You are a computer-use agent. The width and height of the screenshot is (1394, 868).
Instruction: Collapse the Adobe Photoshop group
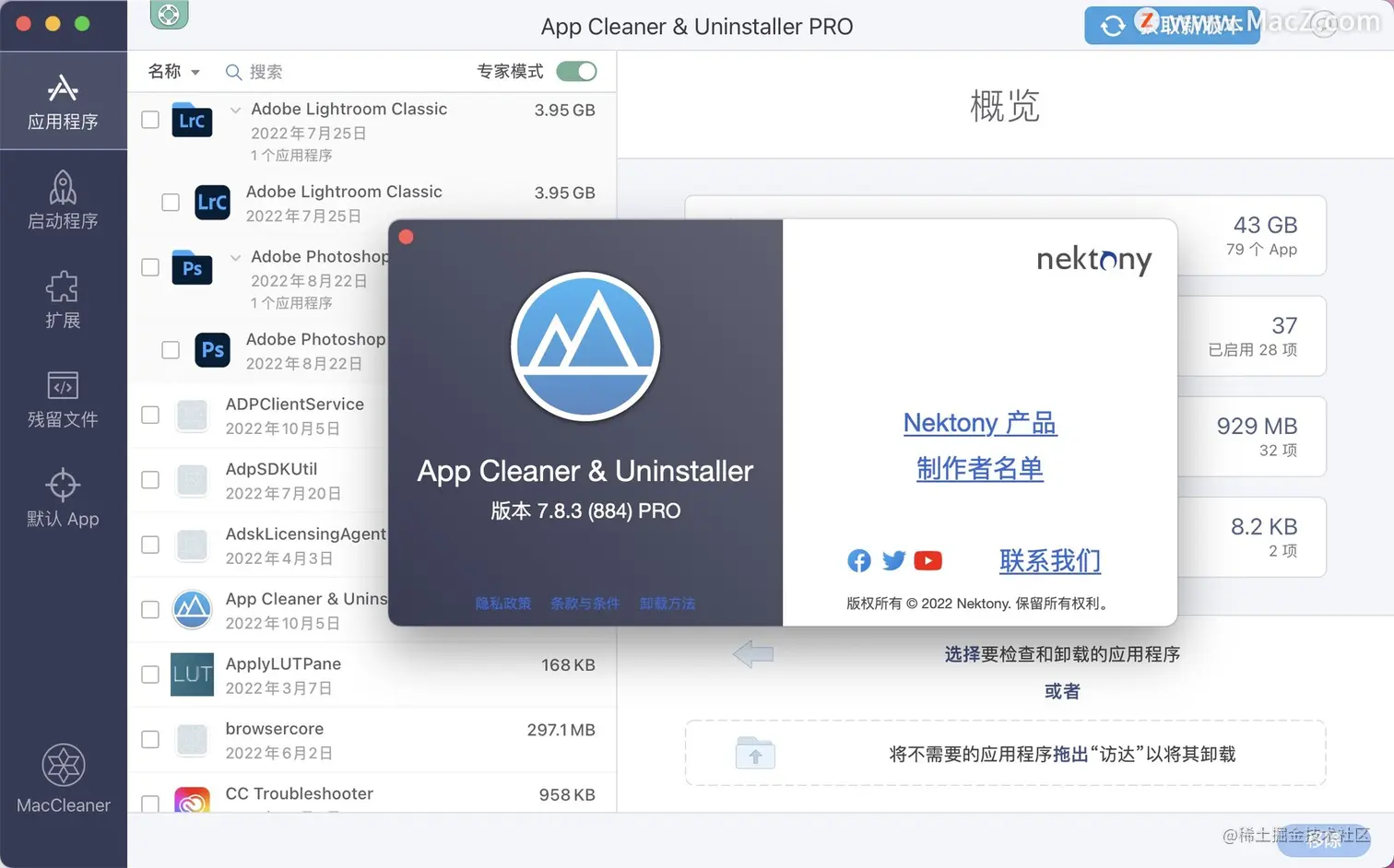pos(235,257)
